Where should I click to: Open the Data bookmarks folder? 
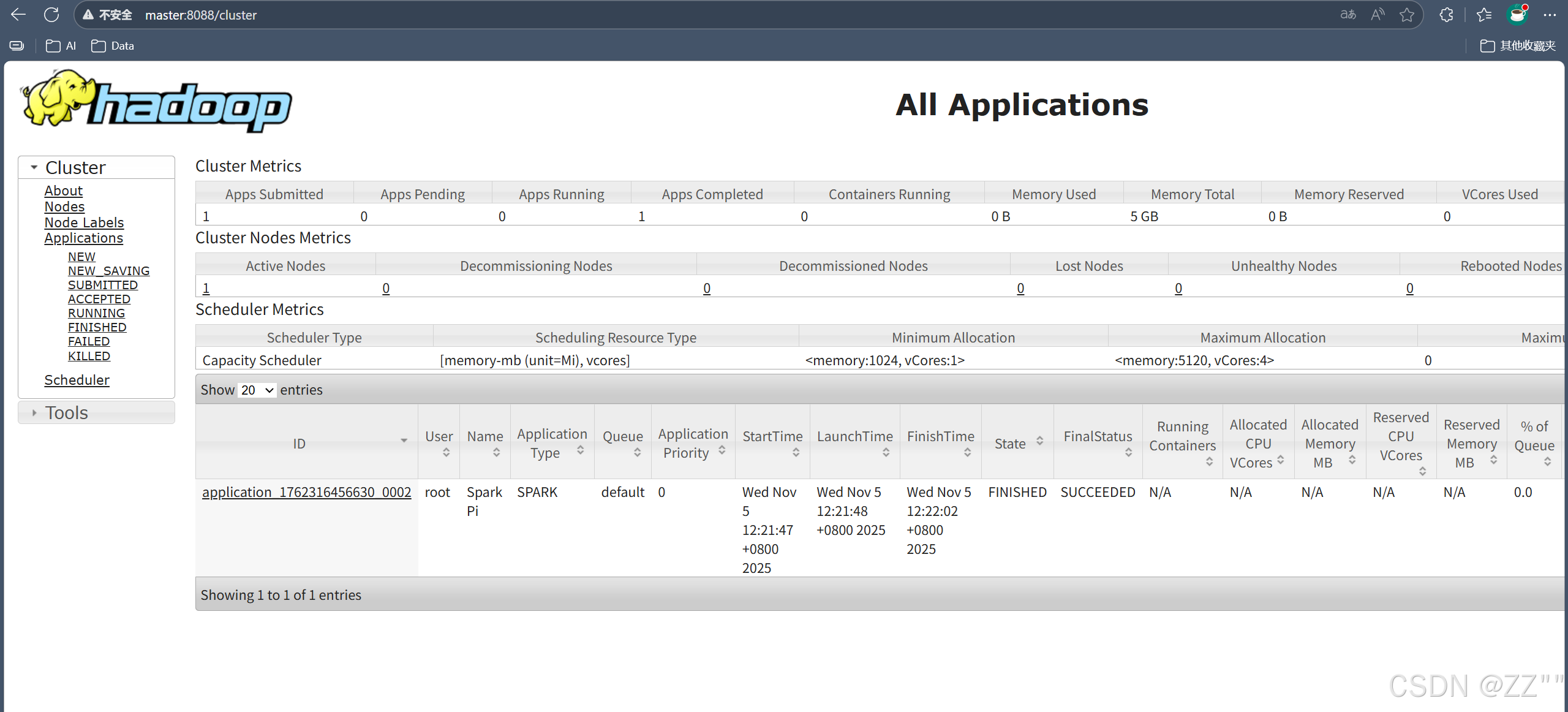pos(113,46)
